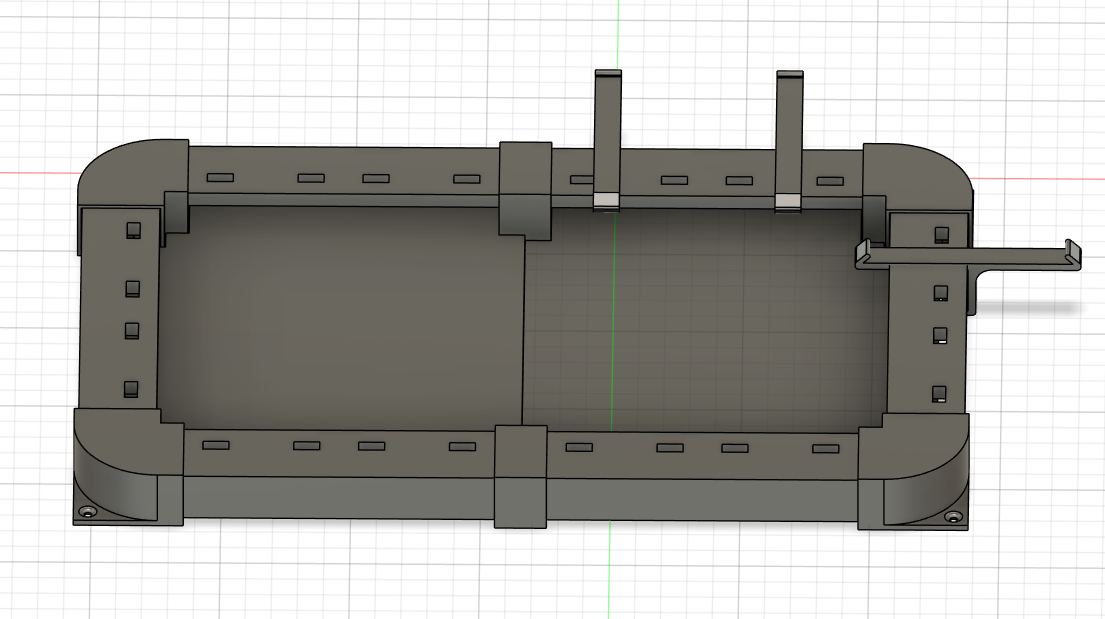The width and height of the screenshot is (1105, 619).
Task: Select the screw hole in bottom-left corner
Action: (87, 512)
